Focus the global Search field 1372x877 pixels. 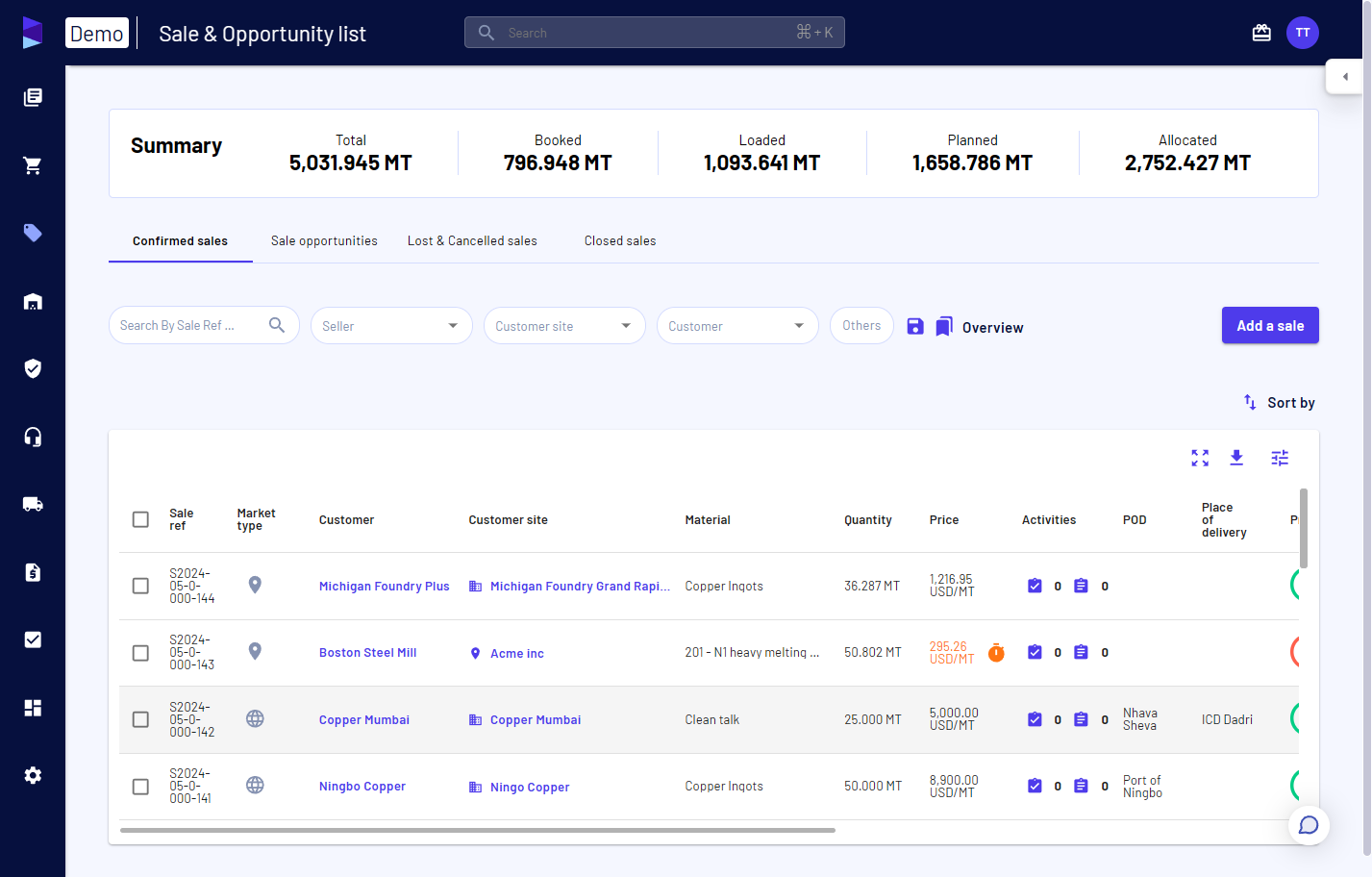coord(654,33)
